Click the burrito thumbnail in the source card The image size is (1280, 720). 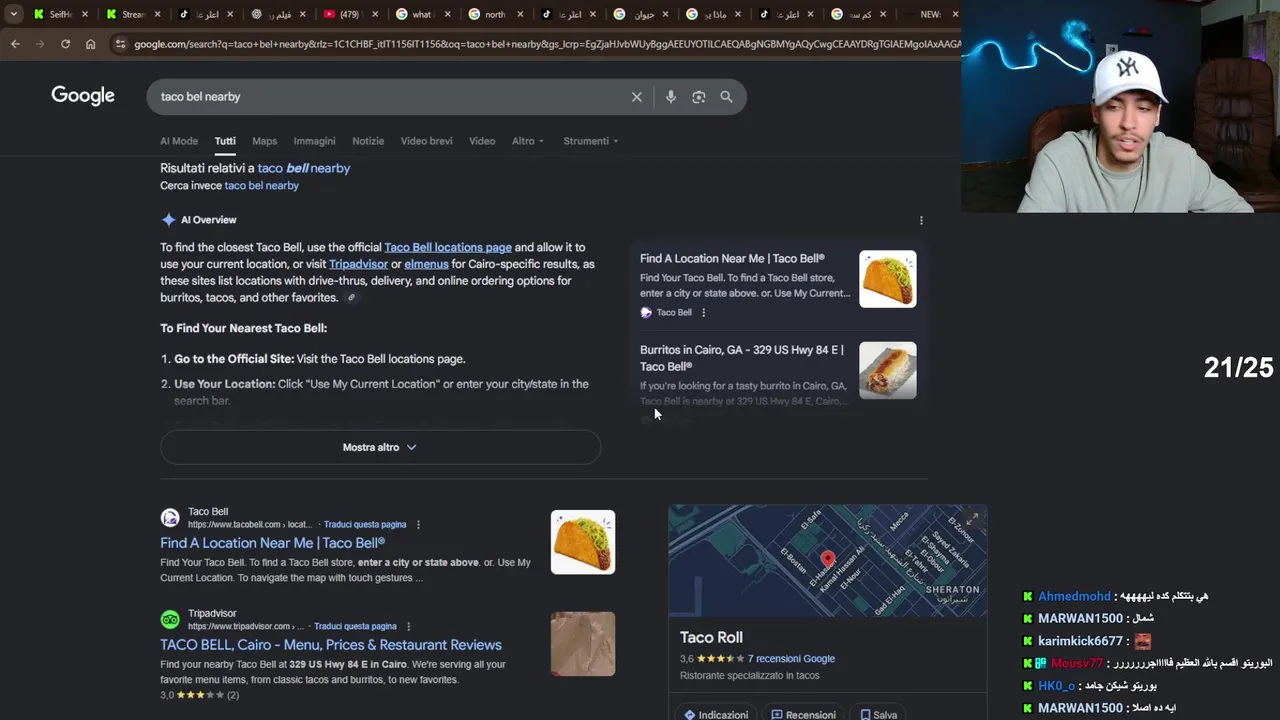887,371
